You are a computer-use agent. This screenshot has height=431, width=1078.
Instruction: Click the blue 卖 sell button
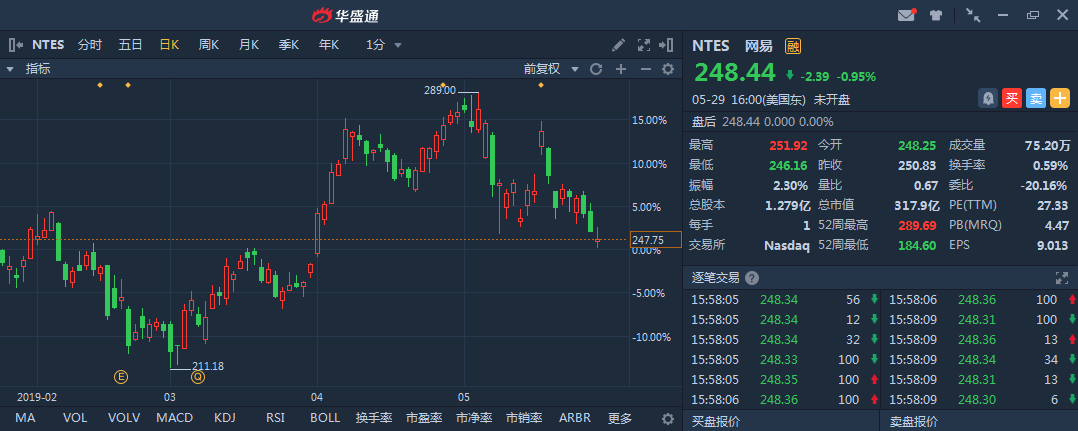[1036, 98]
